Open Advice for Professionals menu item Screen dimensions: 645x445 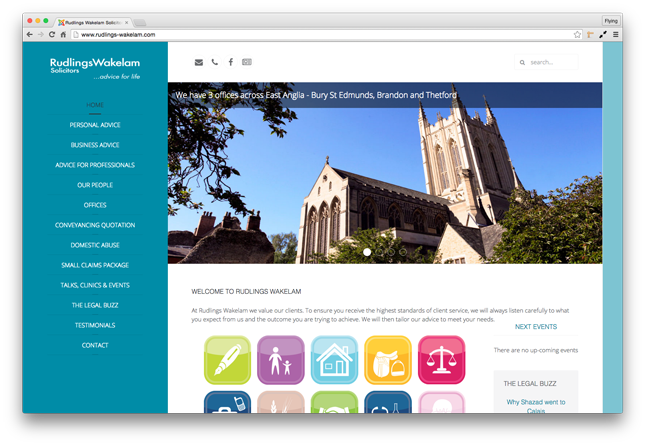click(x=95, y=165)
